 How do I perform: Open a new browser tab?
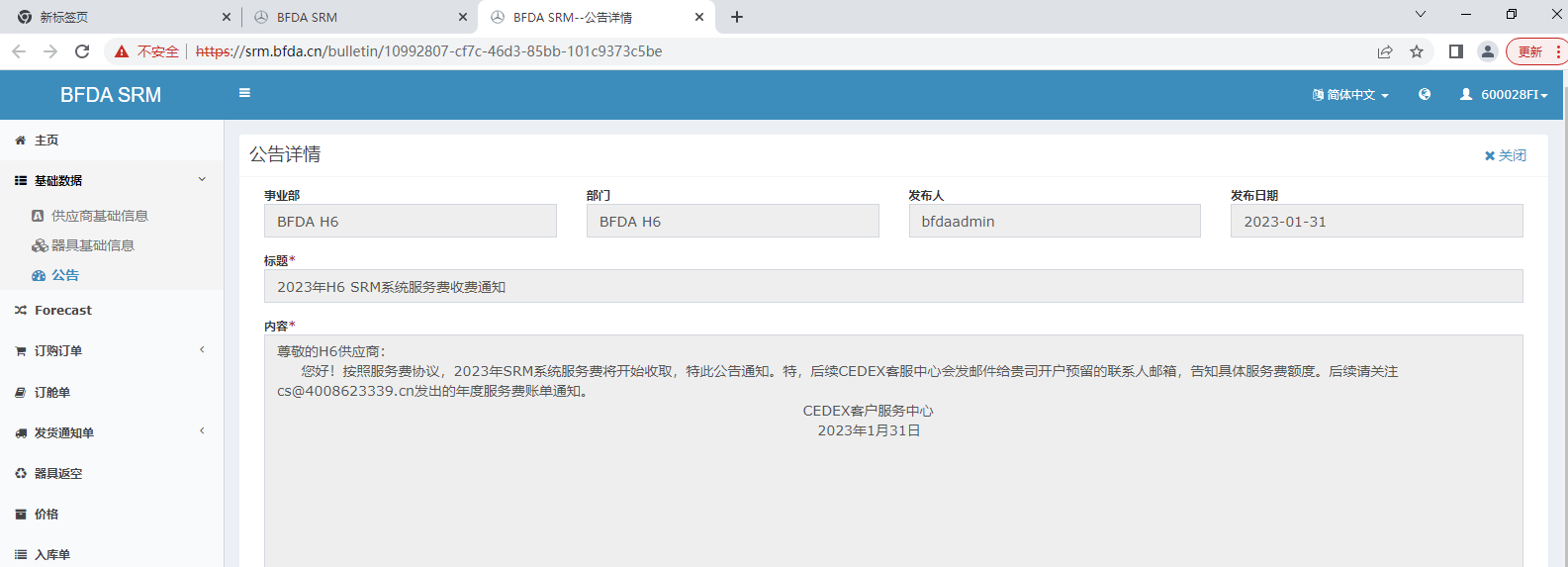[737, 17]
